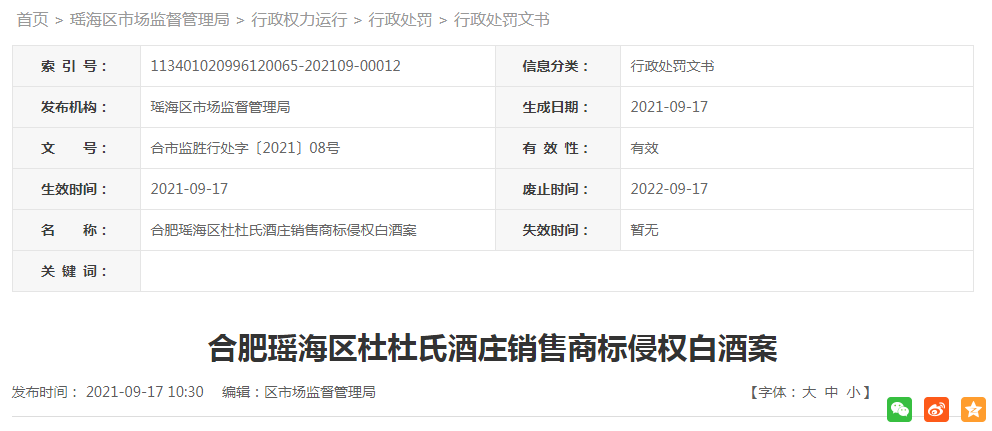Open the 首页 breadcrumb link
992x431 pixels.
[32, 20]
